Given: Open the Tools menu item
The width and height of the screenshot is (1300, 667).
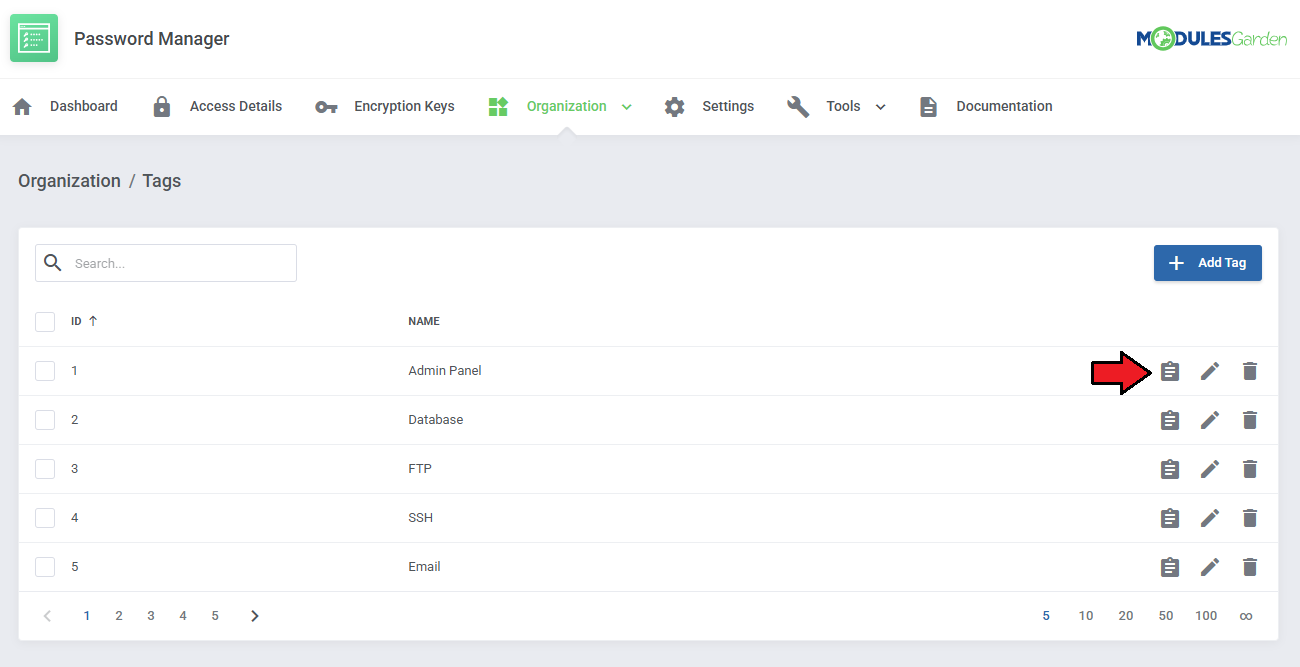Looking at the screenshot, I should 843,106.
